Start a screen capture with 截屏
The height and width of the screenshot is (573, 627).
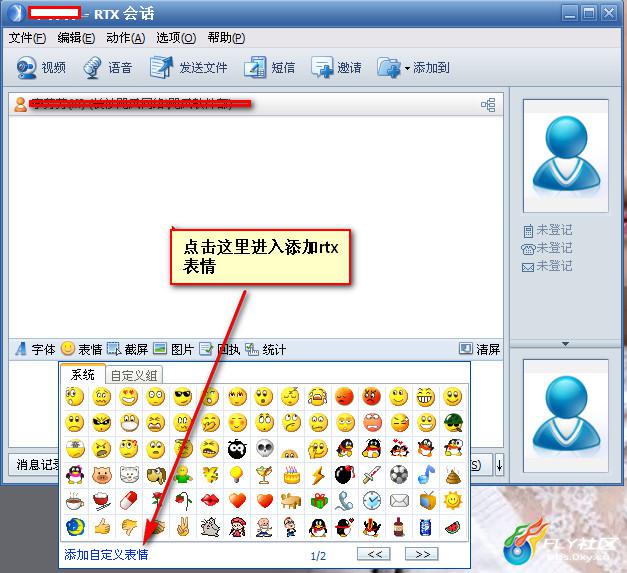[x=128, y=349]
